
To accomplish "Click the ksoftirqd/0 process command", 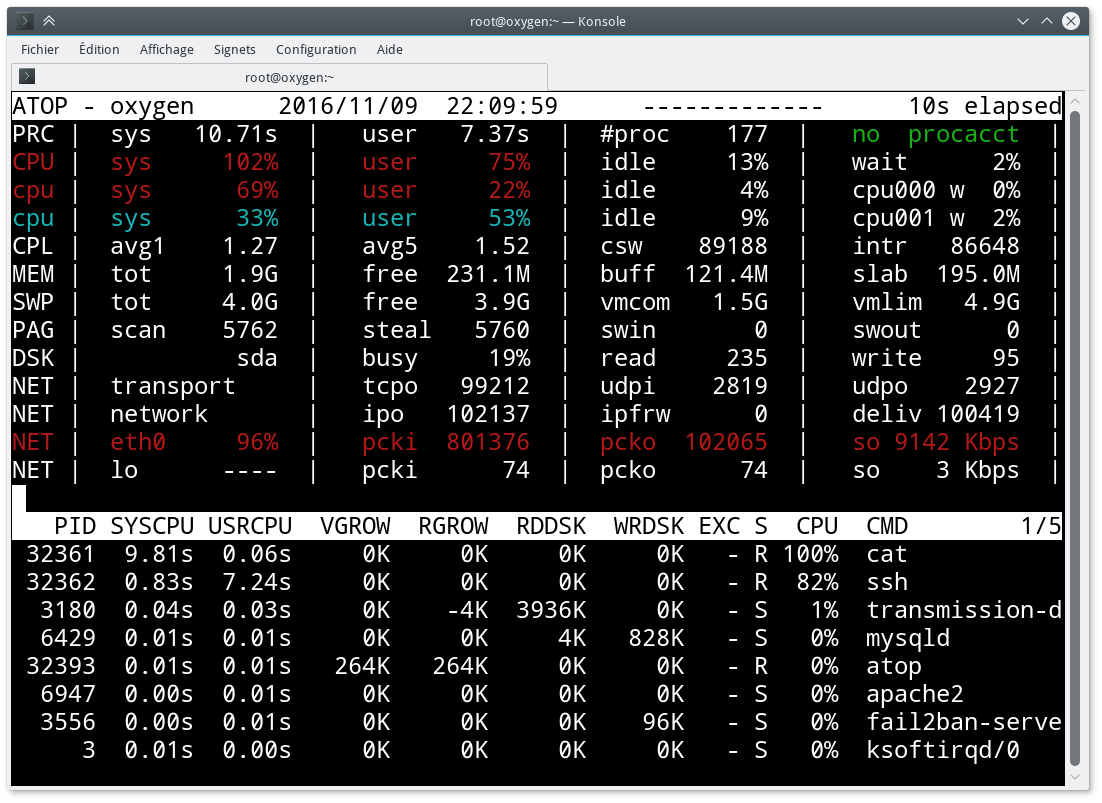I will pos(942,750).
